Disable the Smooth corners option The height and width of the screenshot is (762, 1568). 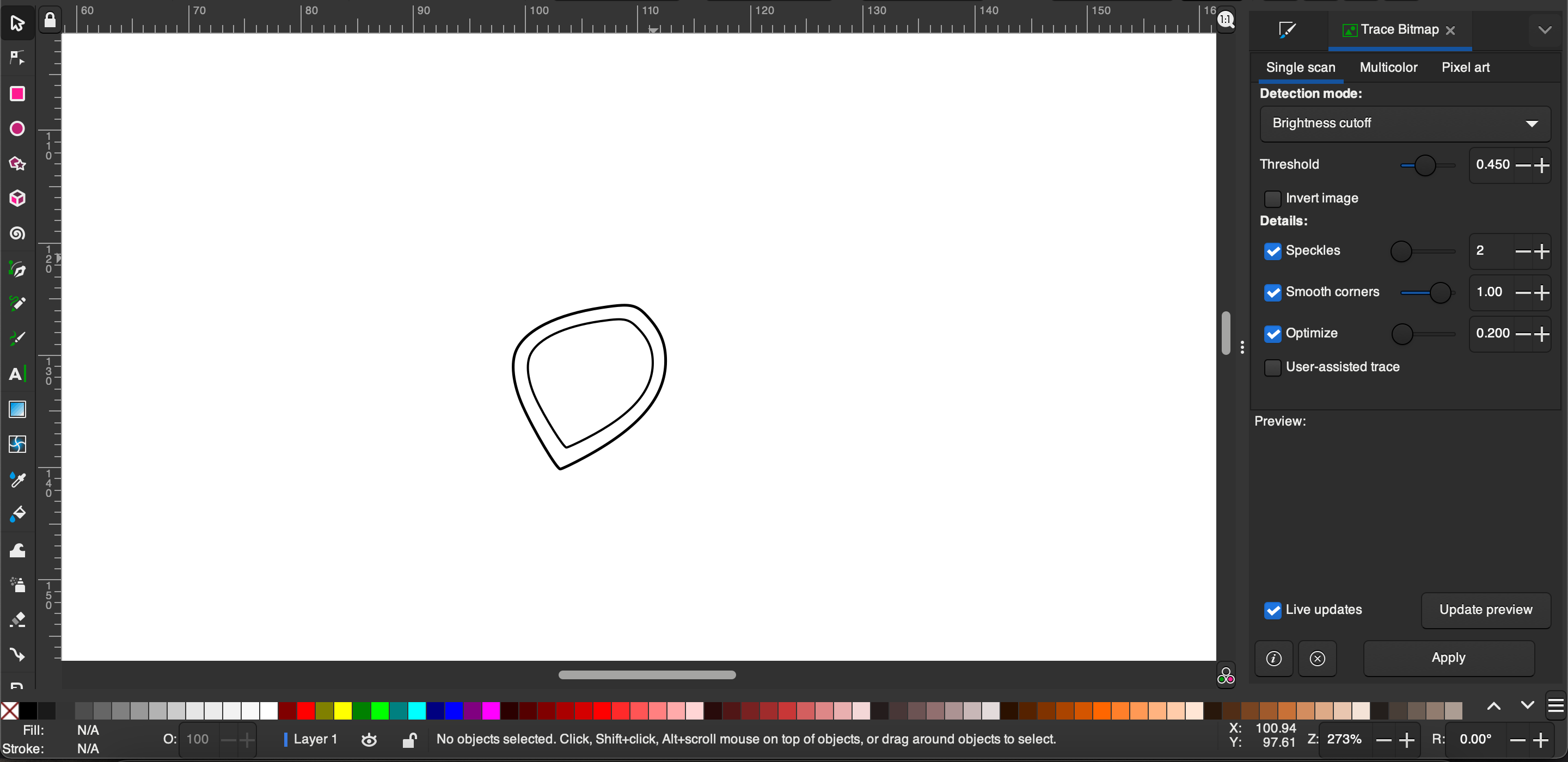(x=1273, y=293)
